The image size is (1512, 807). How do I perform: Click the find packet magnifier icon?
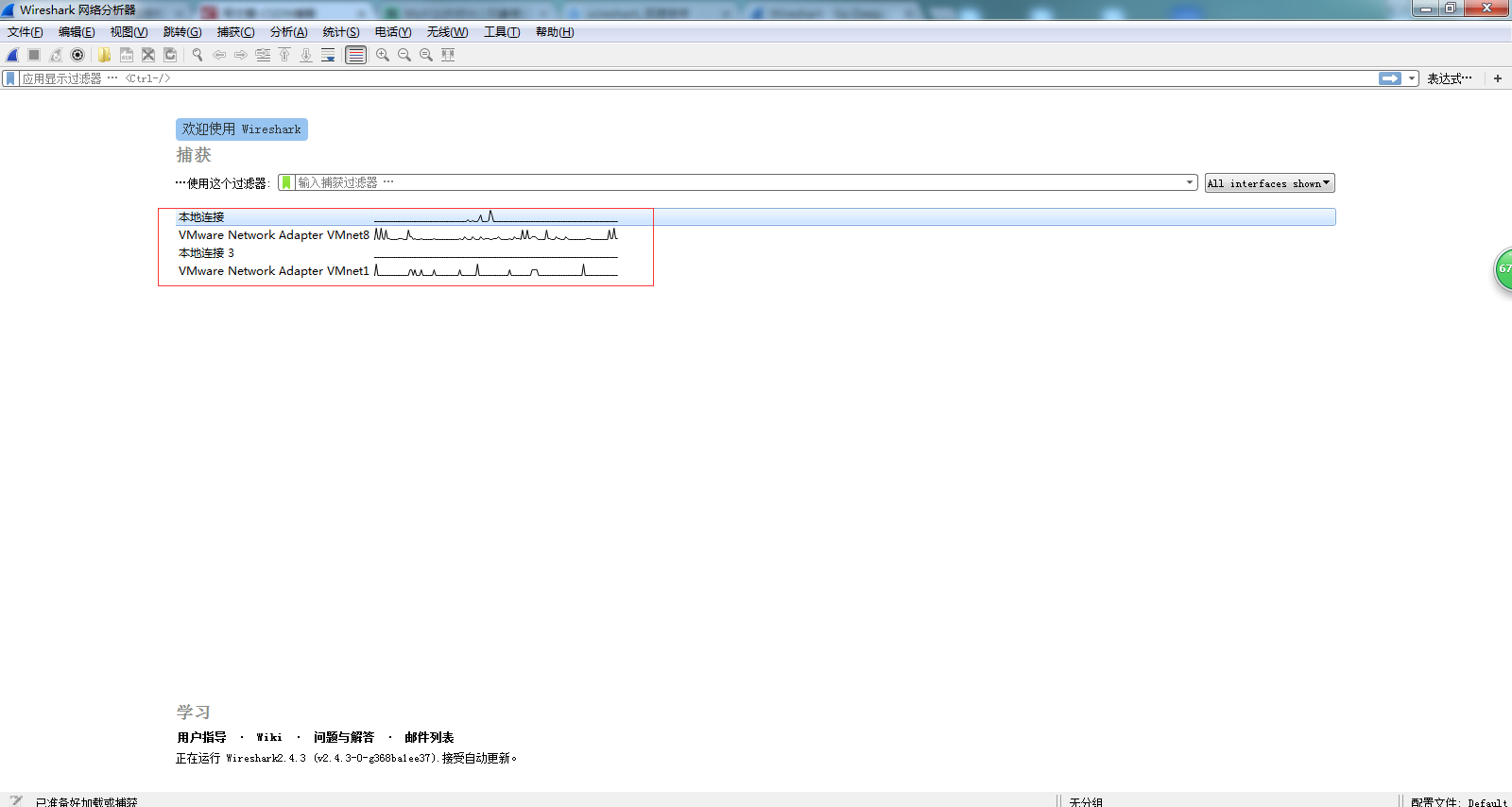click(x=197, y=55)
